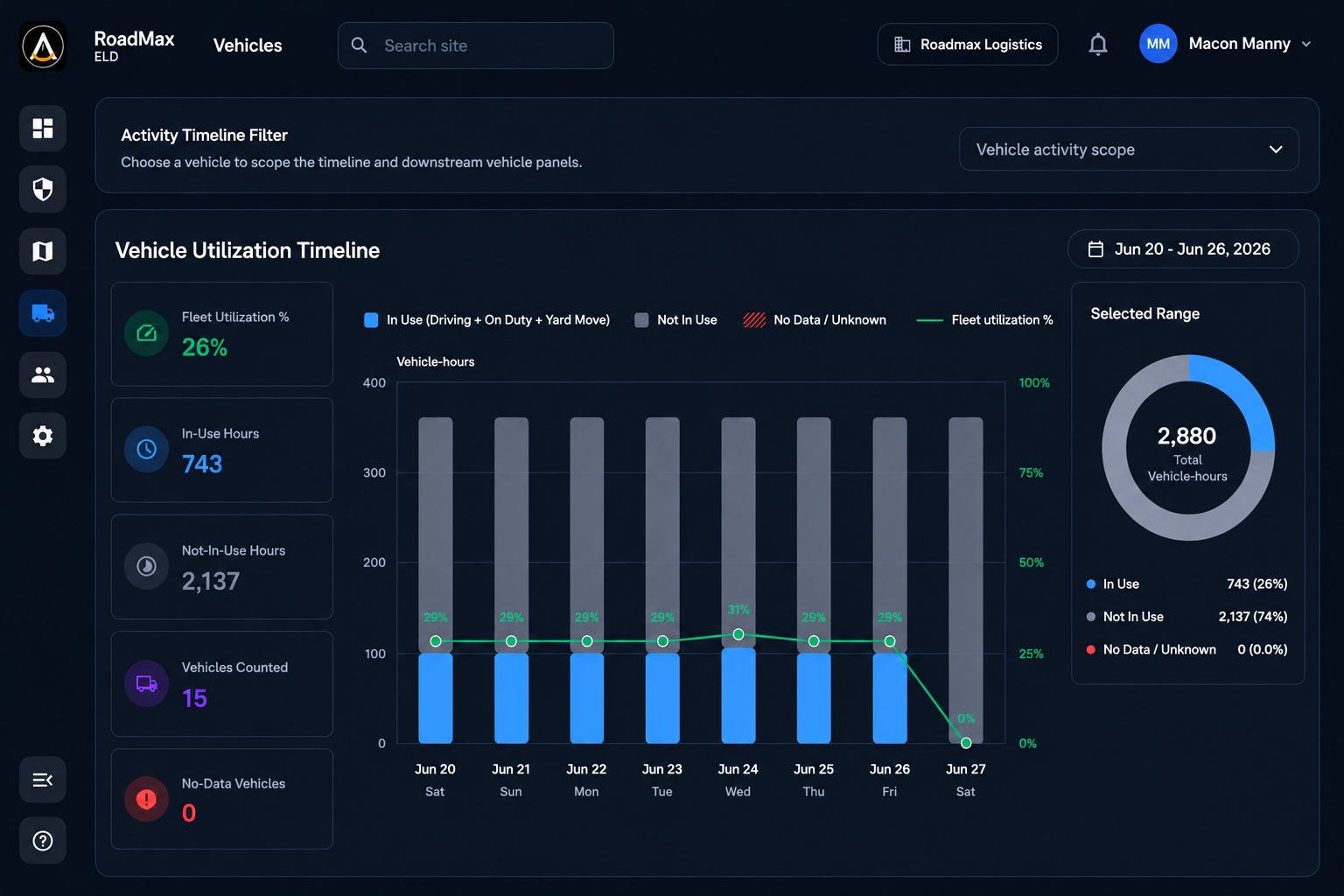Expand the Macon Manny account menu chevron
This screenshot has height=896, width=1344.
(1306, 44)
